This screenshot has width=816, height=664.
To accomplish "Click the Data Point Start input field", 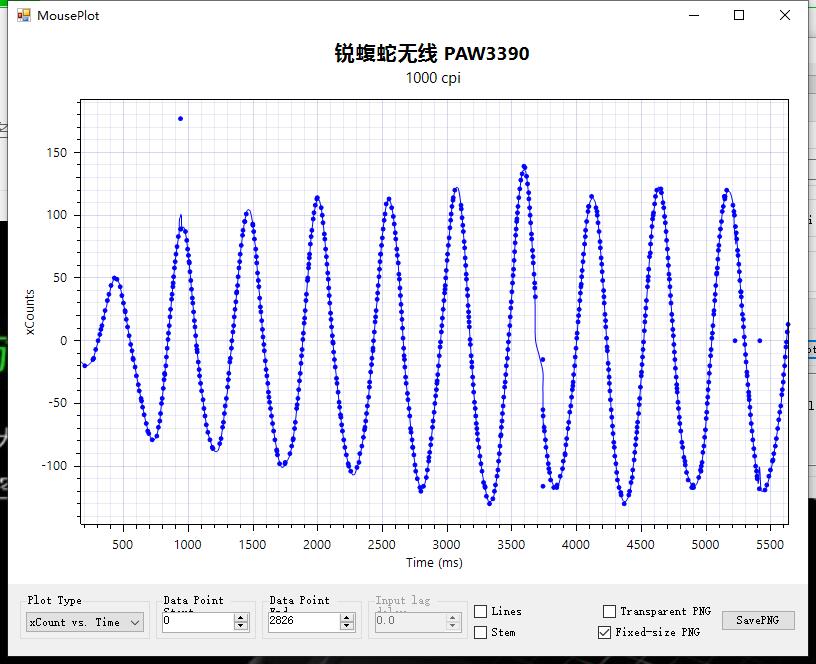I will [198, 621].
